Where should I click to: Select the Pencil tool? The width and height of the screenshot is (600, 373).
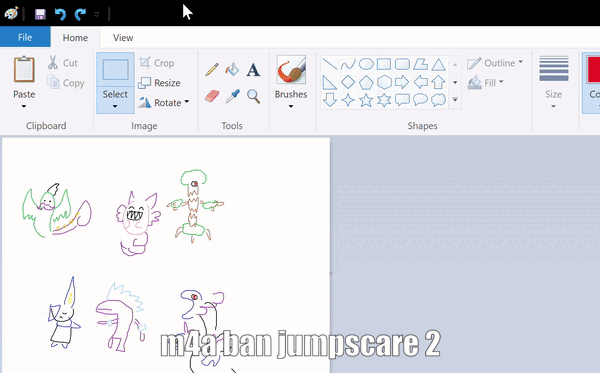click(212, 70)
